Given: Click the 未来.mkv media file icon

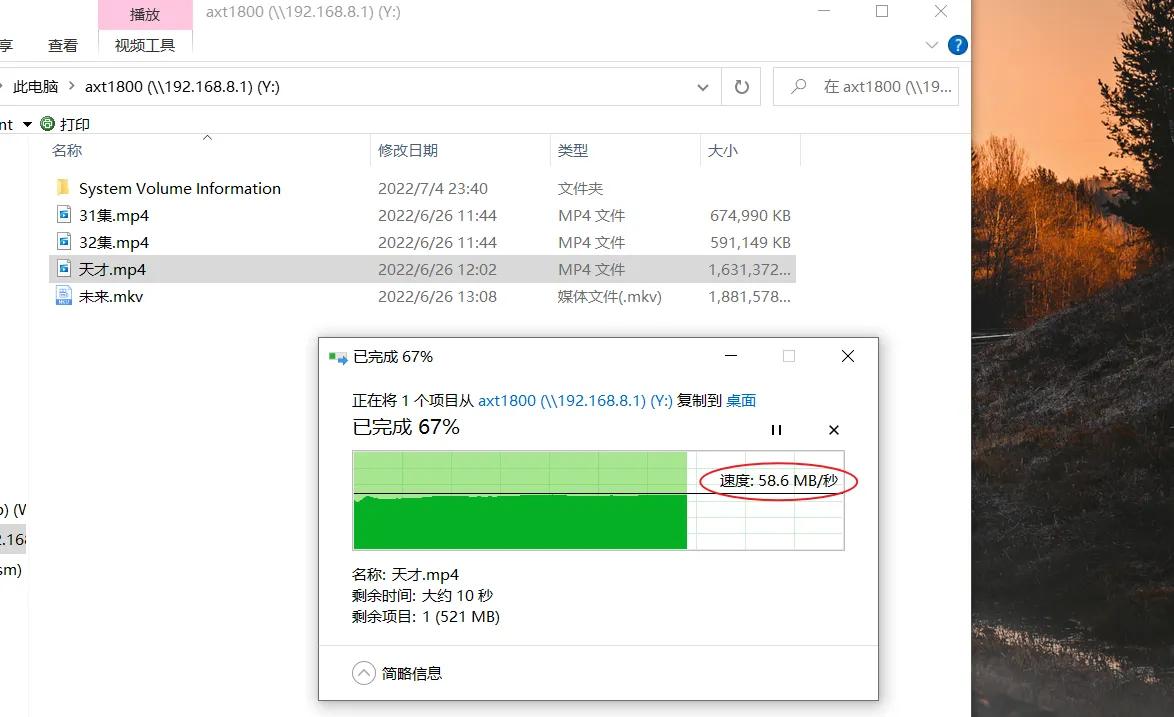Looking at the screenshot, I should [x=62, y=296].
